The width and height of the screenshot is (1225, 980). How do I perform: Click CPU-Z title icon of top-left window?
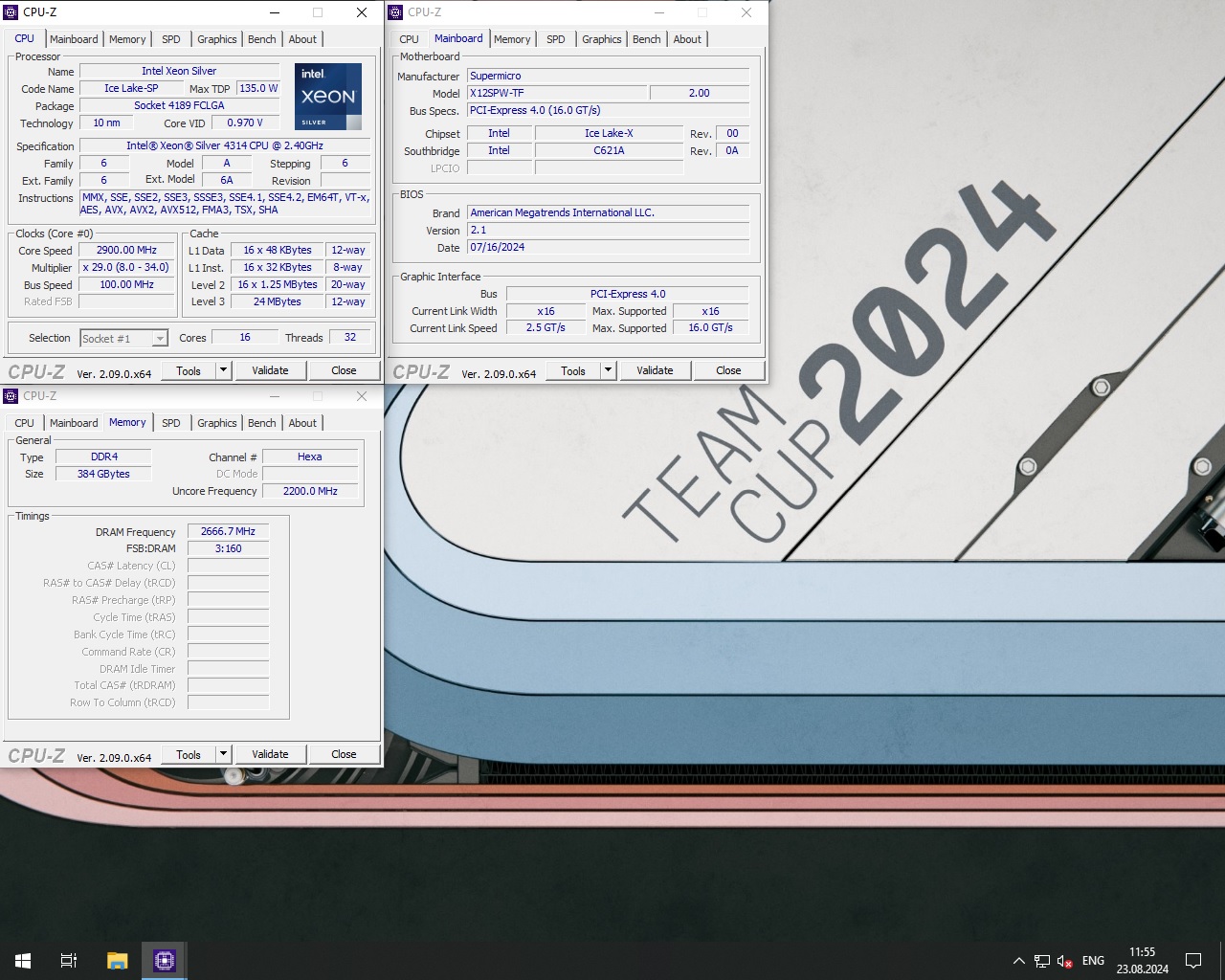(11, 12)
